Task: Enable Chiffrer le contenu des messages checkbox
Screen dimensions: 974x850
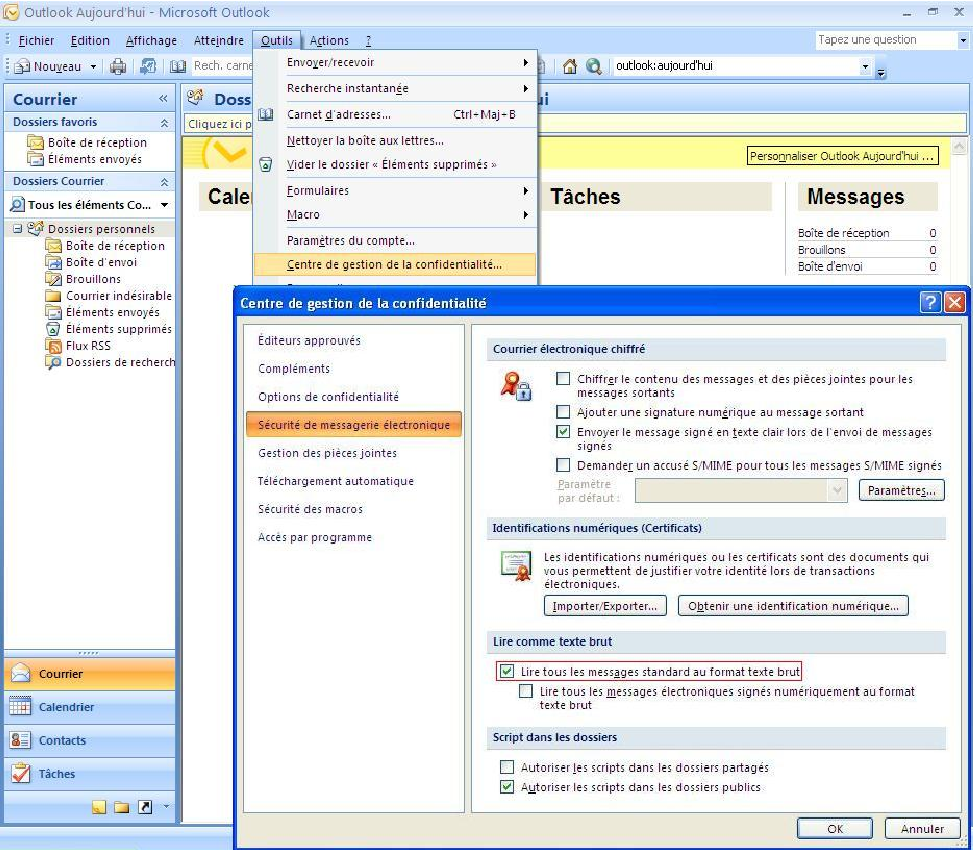Action: [563, 378]
